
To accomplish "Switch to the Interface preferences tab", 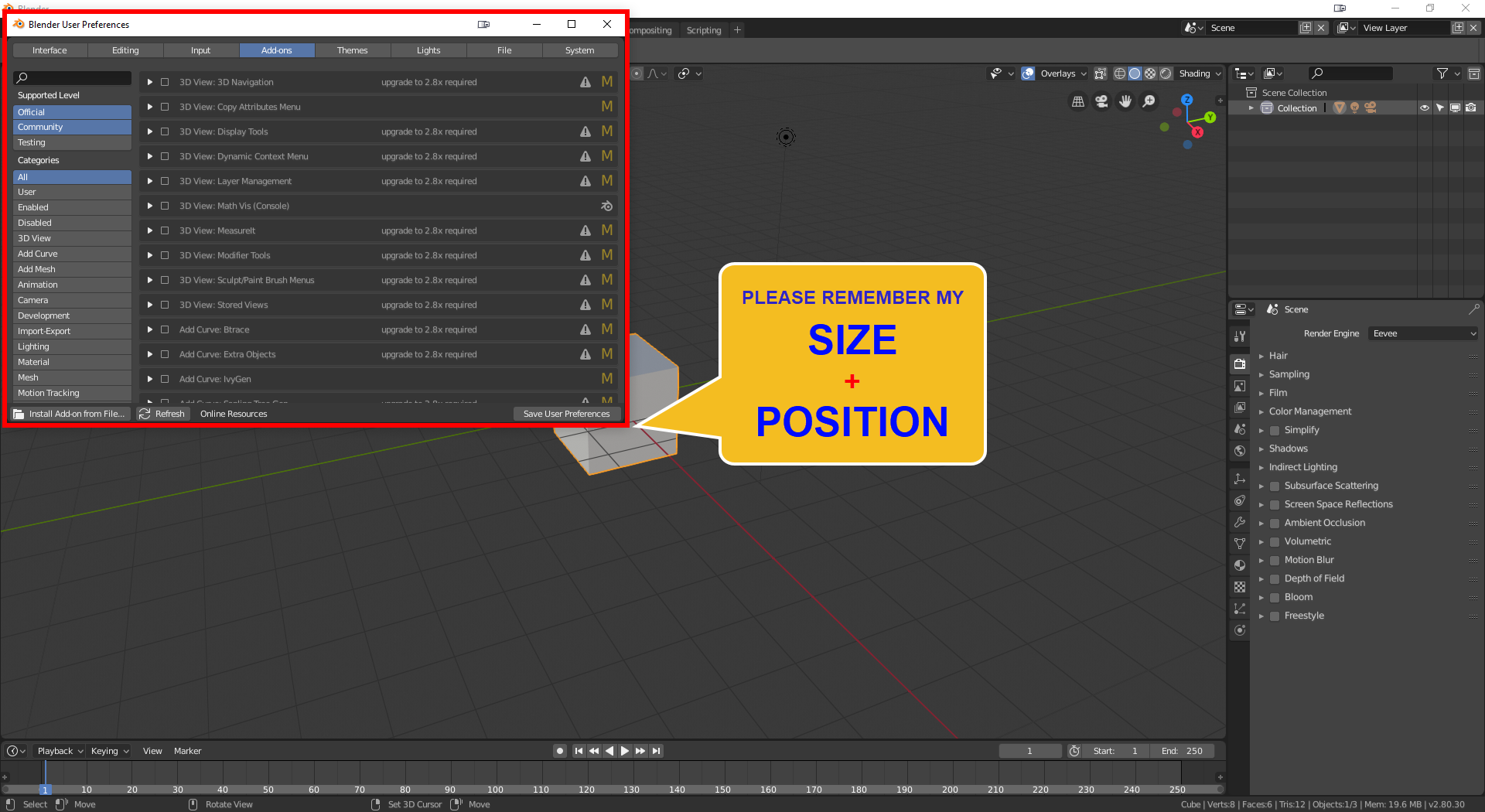I will point(49,50).
